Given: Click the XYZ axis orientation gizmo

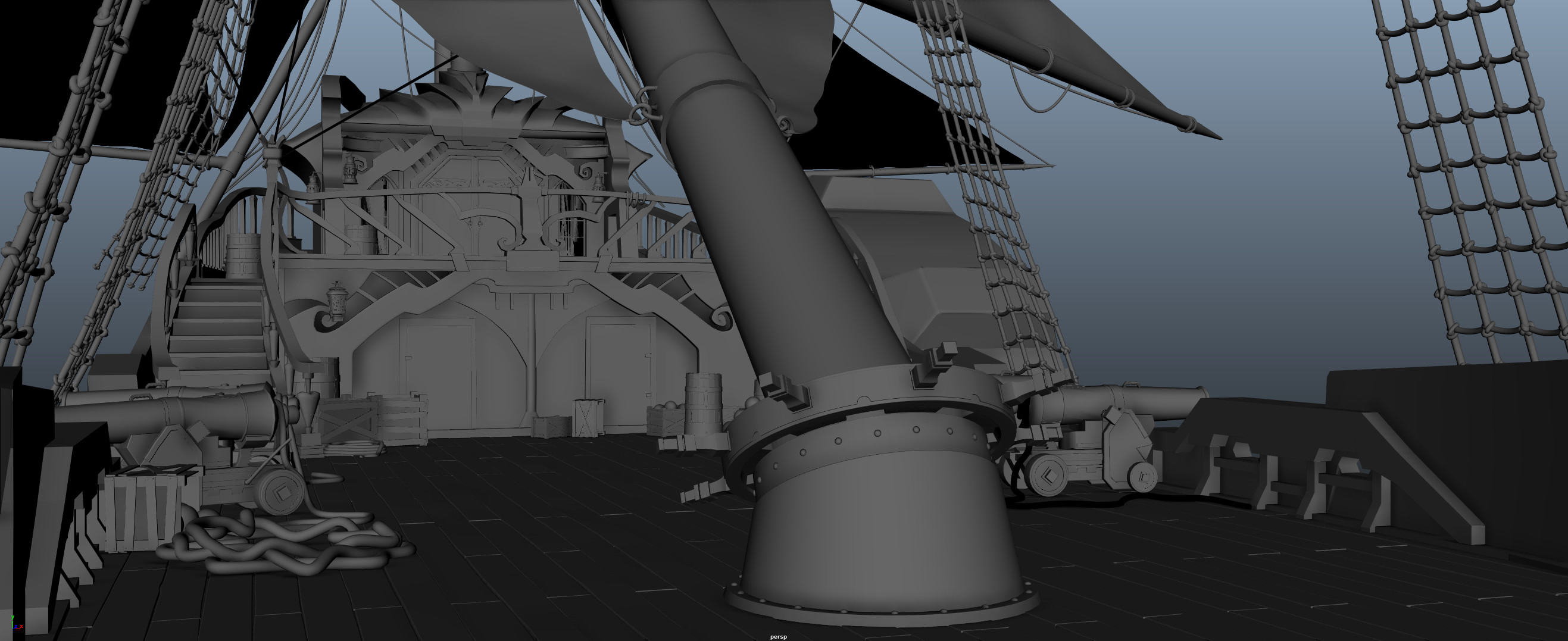Looking at the screenshot, I should [17, 623].
